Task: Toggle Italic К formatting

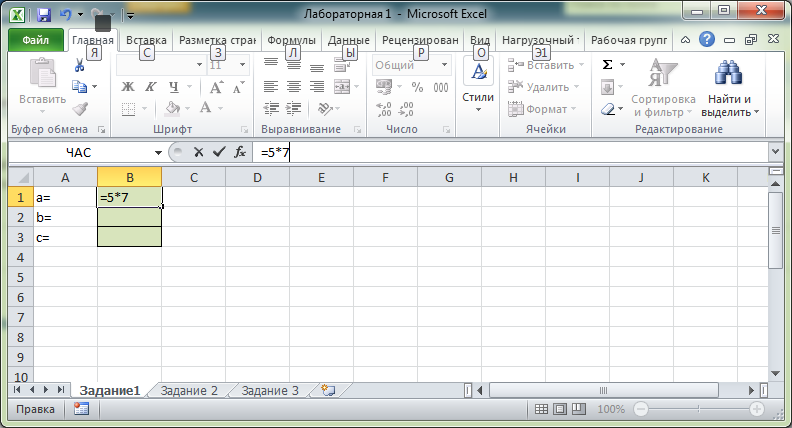Action: pyautogui.click(x=151, y=87)
